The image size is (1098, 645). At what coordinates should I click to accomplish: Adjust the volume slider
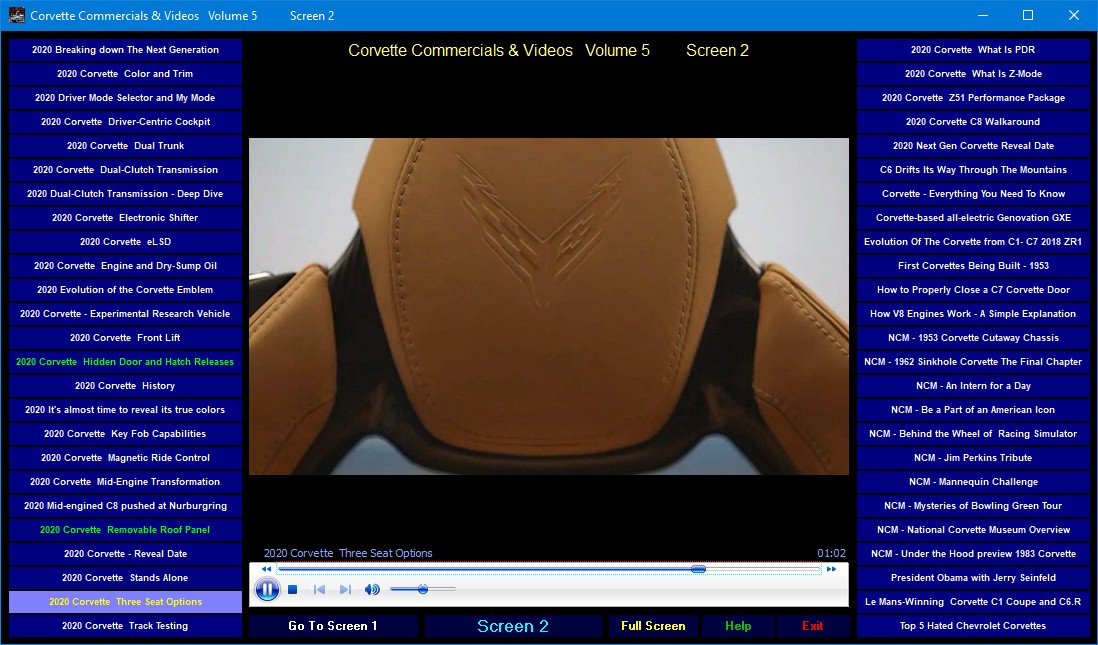(423, 590)
